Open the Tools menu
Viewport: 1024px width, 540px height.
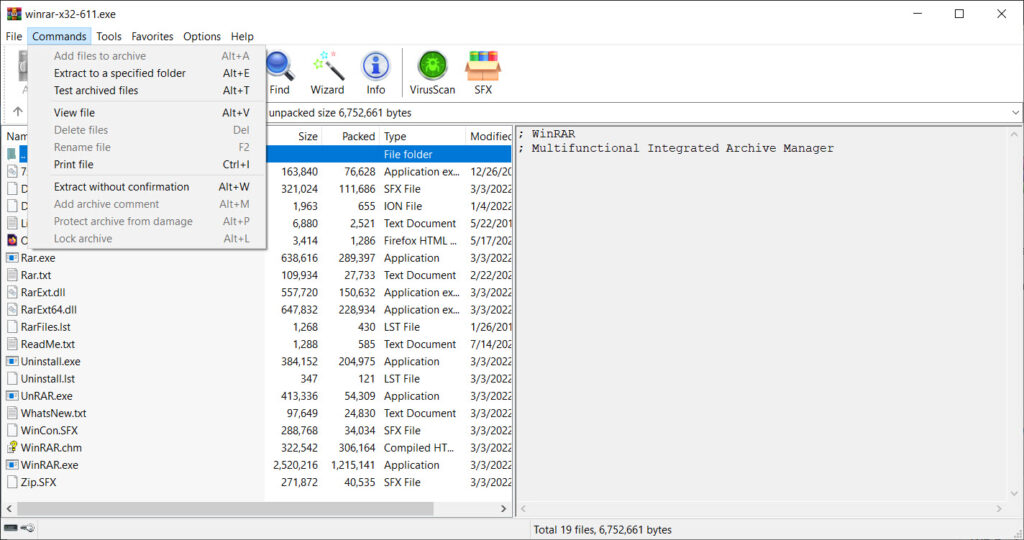(x=109, y=36)
